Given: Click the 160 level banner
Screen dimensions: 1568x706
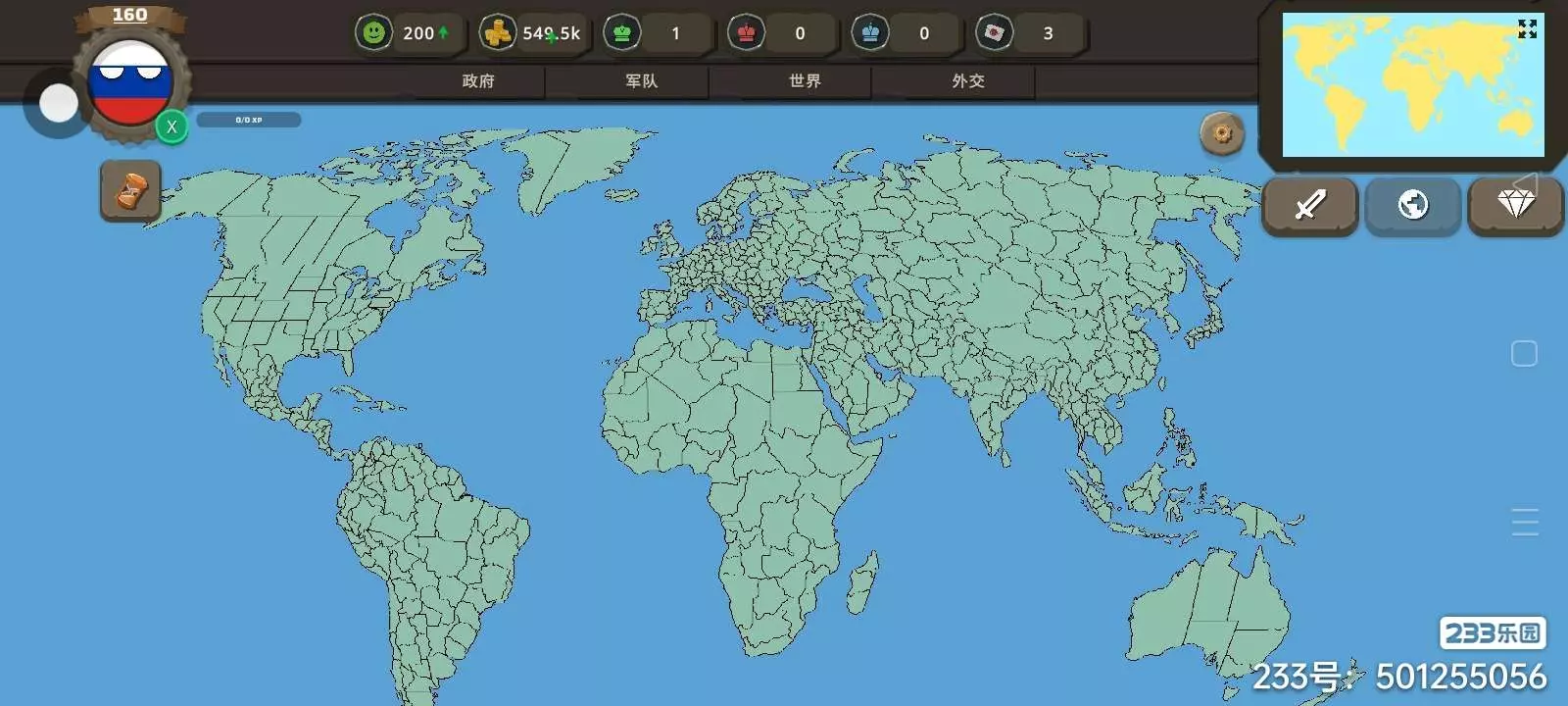Looking at the screenshot, I should click(x=129, y=16).
